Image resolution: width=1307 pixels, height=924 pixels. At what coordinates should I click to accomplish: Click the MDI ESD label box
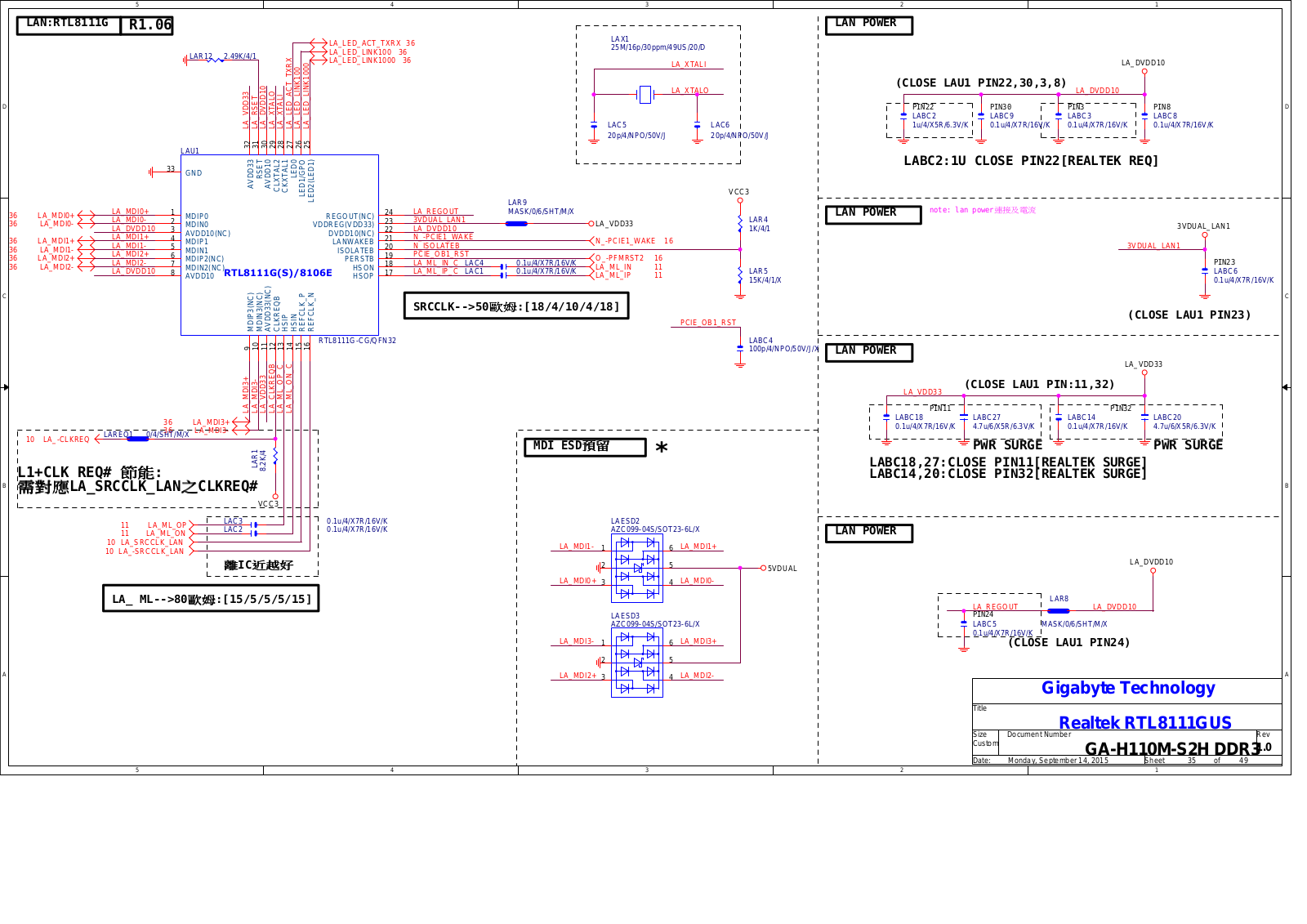coord(585,446)
